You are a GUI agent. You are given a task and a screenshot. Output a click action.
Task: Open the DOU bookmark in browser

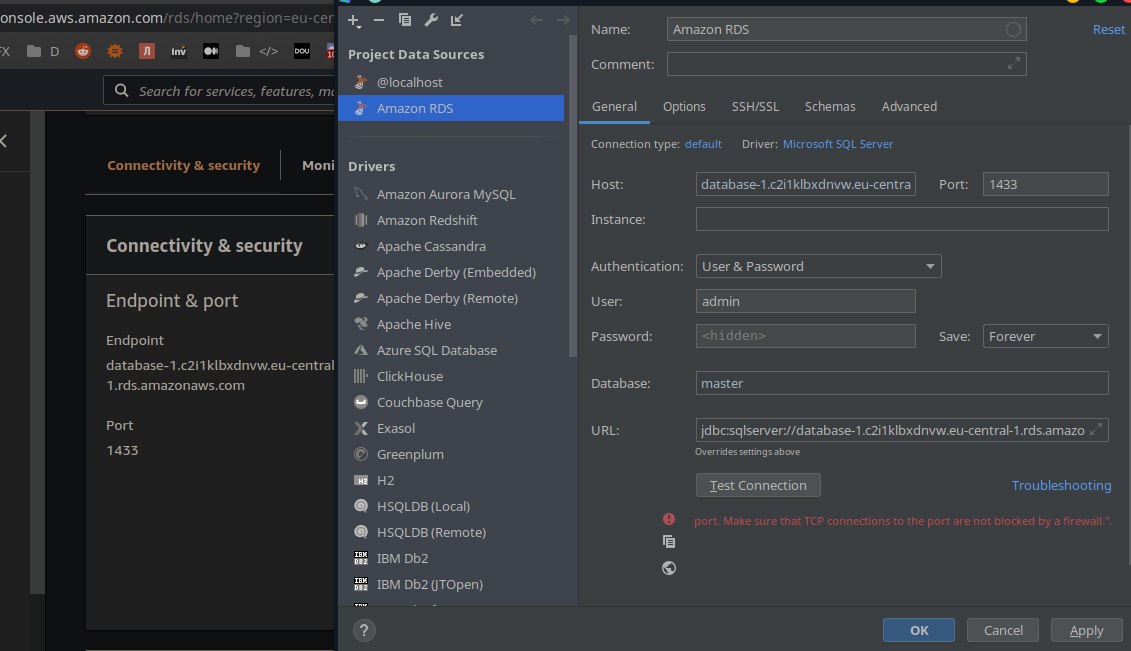click(302, 51)
